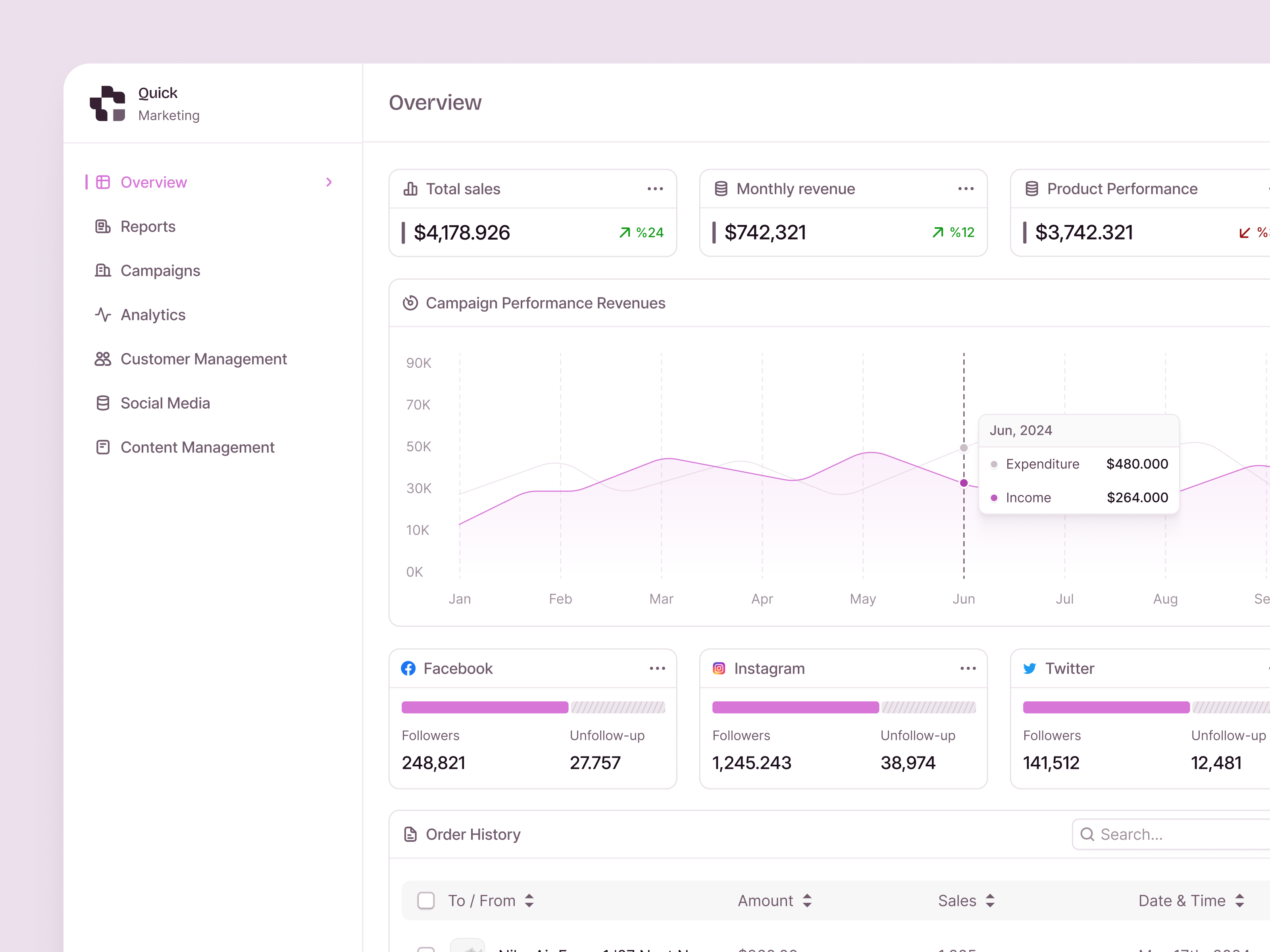1270x952 pixels.
Task: Open Monthly revenue more options menu
Action: (966, 189)
